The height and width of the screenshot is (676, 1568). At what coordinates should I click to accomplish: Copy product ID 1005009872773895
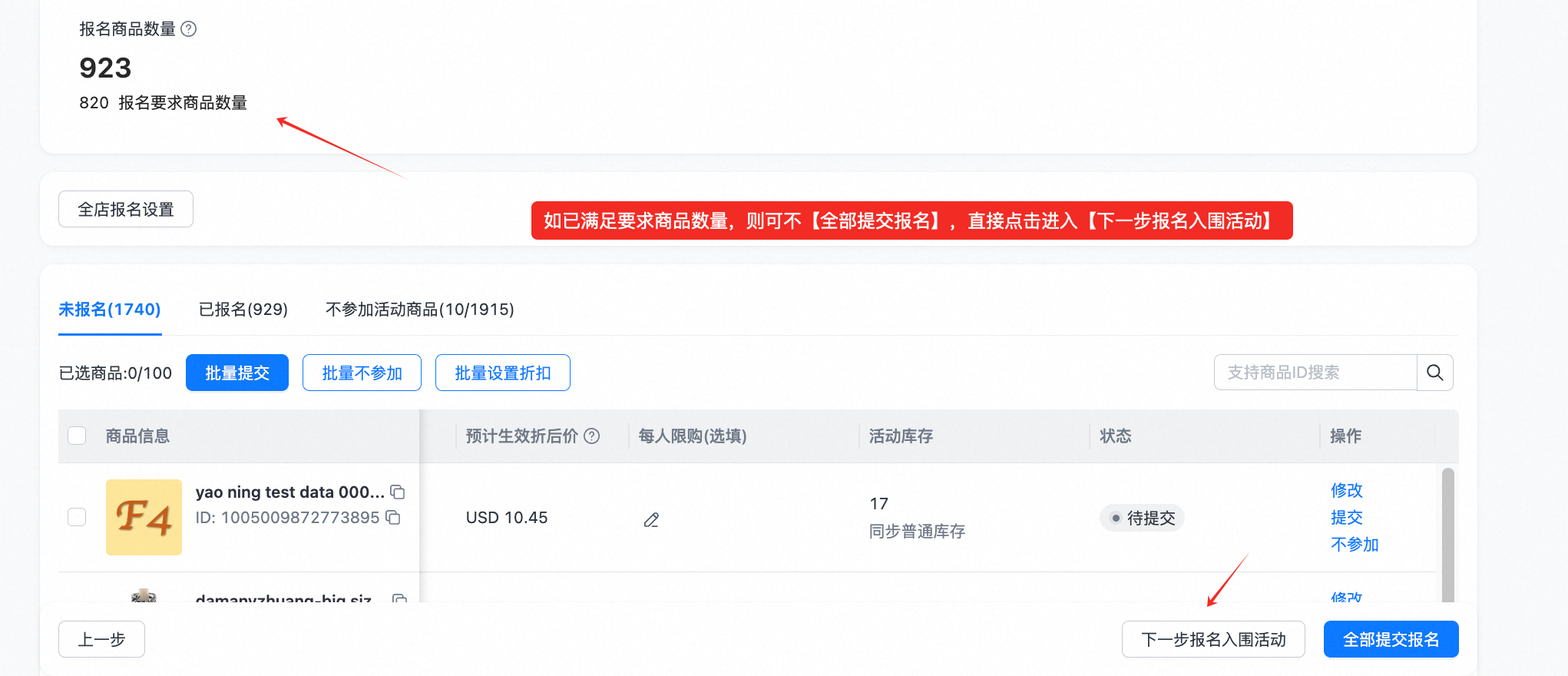tap(394, 519)
